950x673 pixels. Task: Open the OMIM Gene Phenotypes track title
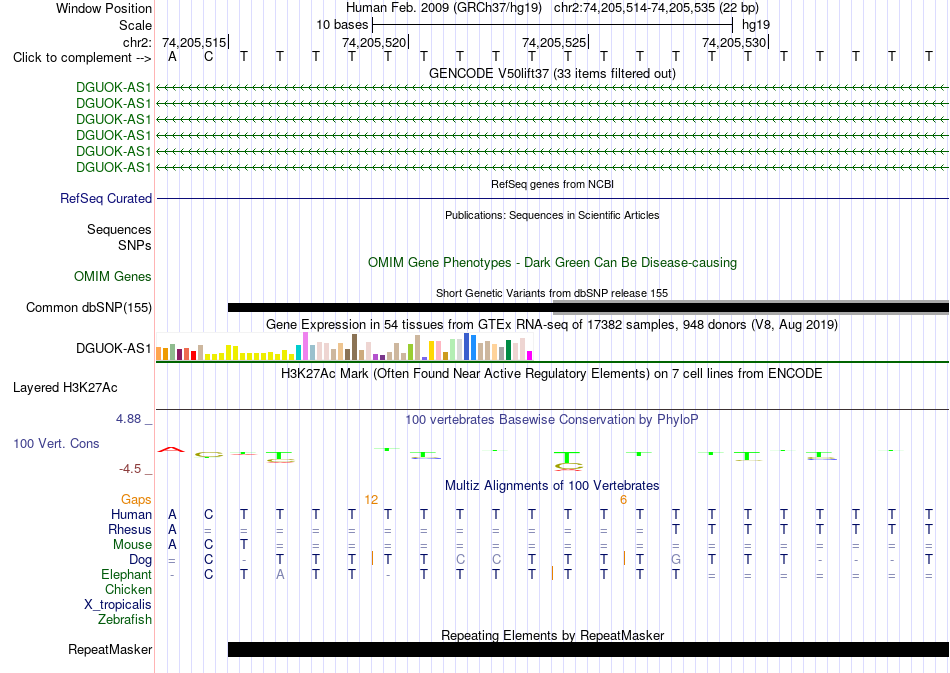point(552,262)
